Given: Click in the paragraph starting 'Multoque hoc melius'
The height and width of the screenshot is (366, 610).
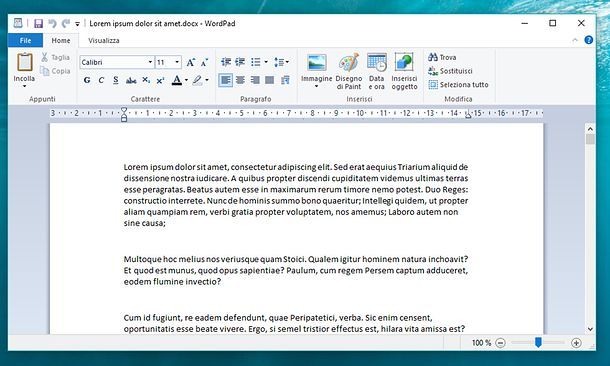Looking at the screenshot, I should click(x=296, y=270).
